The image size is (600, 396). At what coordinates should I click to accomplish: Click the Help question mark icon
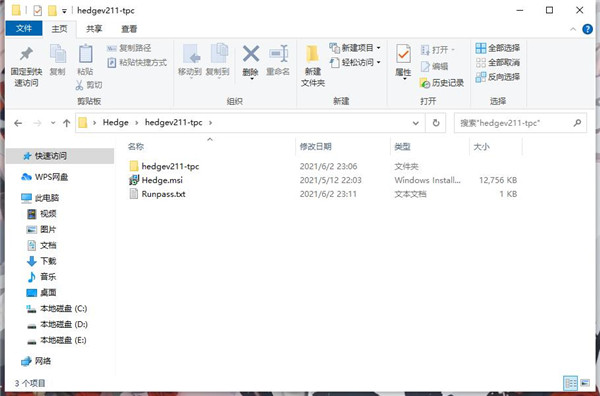(587, 29)
